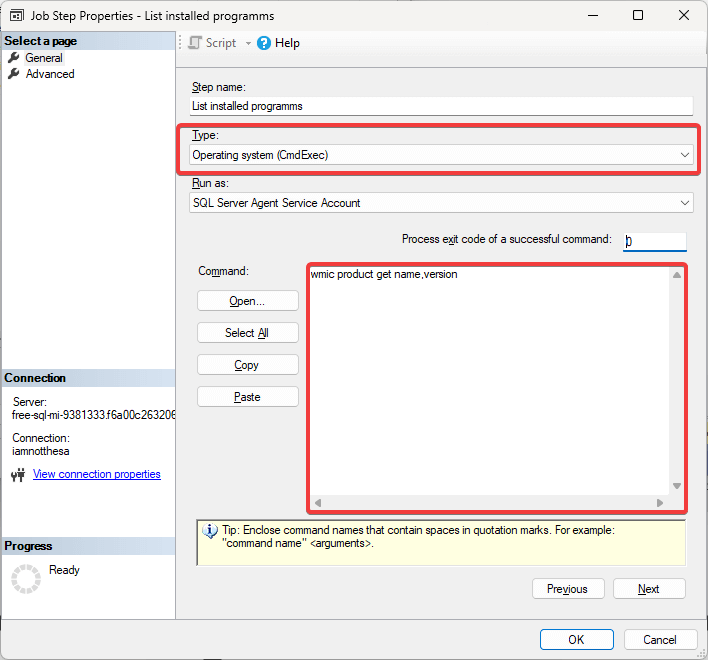Click the Copy button

[x=247, y=365]
